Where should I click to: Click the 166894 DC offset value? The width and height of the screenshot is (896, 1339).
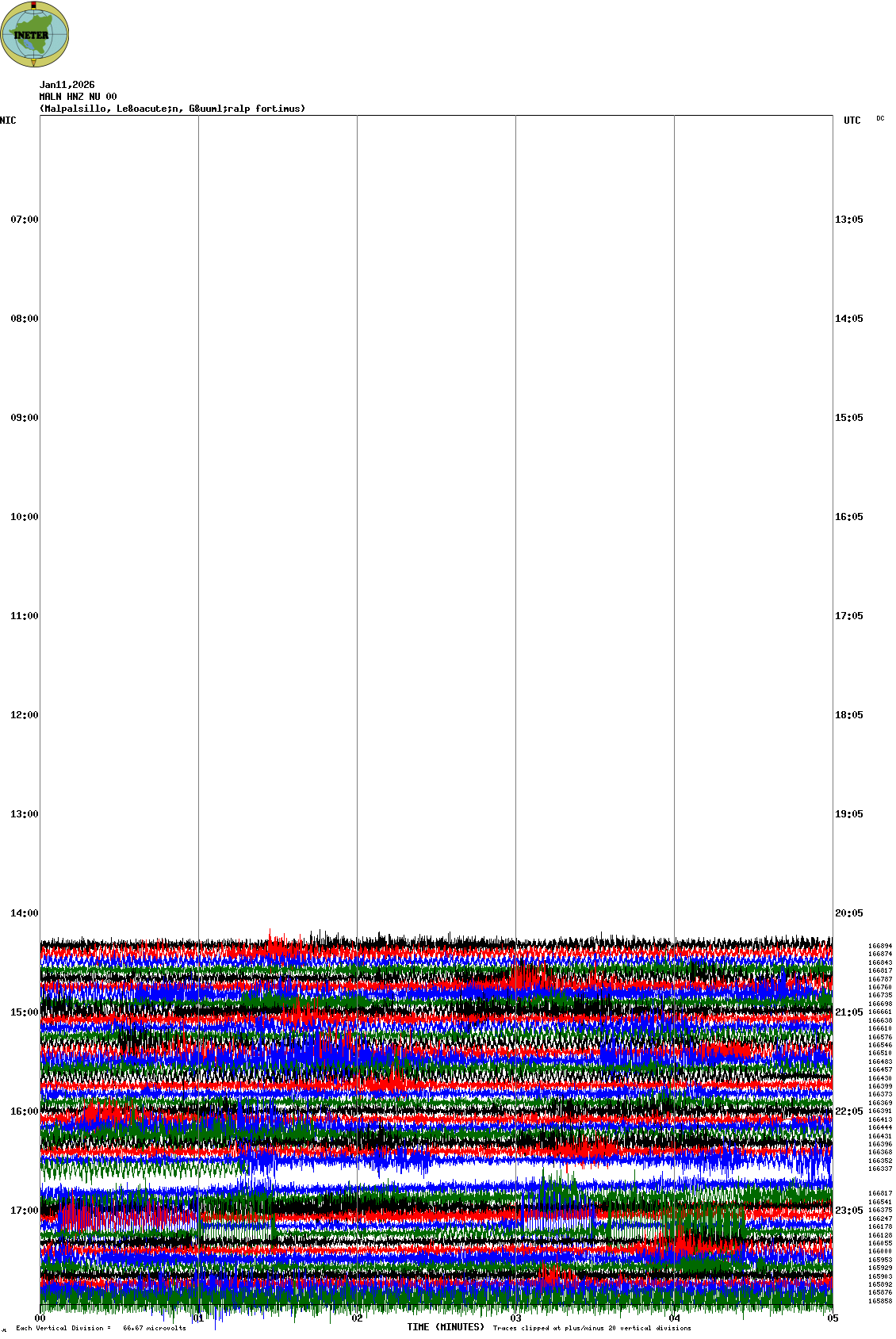tap(879, 946)
